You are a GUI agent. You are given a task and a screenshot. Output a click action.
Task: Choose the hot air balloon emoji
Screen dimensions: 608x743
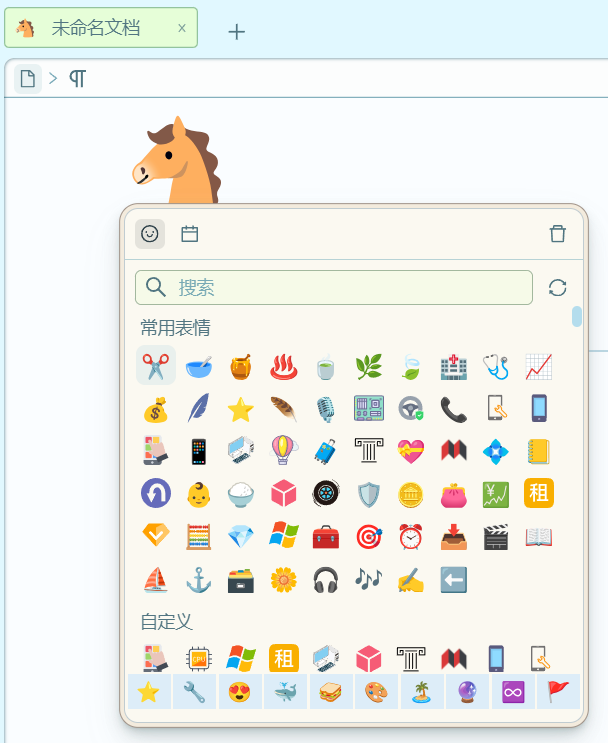click(x=283, y=450)
